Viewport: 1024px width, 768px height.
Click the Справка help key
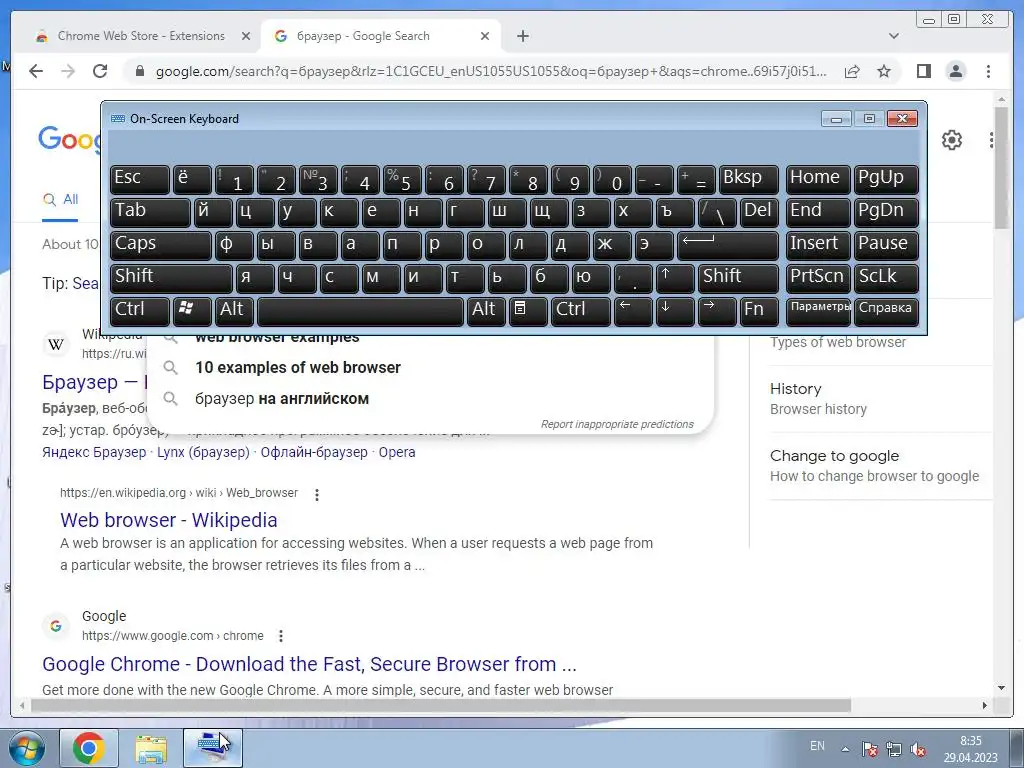pyautogui.click(x=886, y=310)
